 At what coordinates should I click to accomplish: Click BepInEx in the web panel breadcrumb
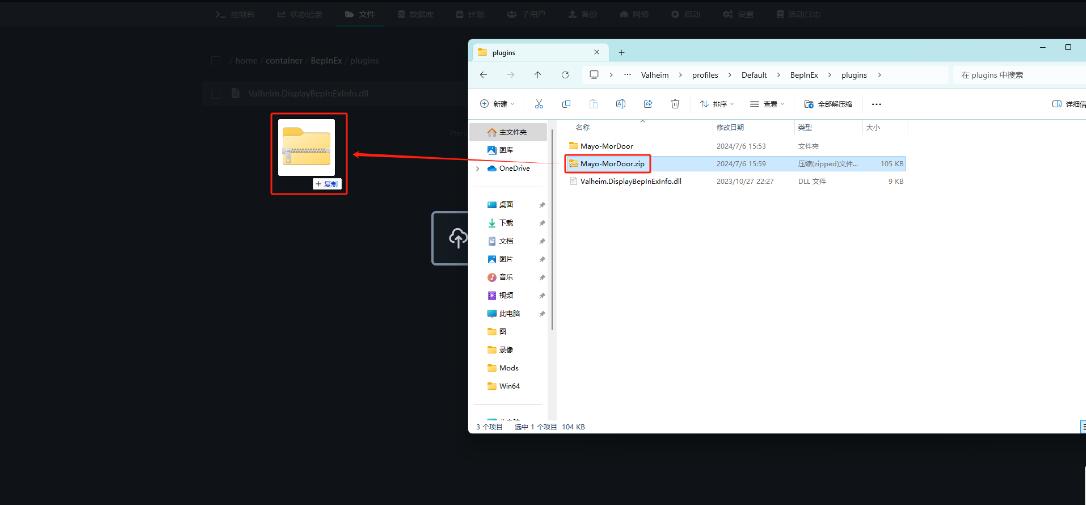(x=327, y=60)
